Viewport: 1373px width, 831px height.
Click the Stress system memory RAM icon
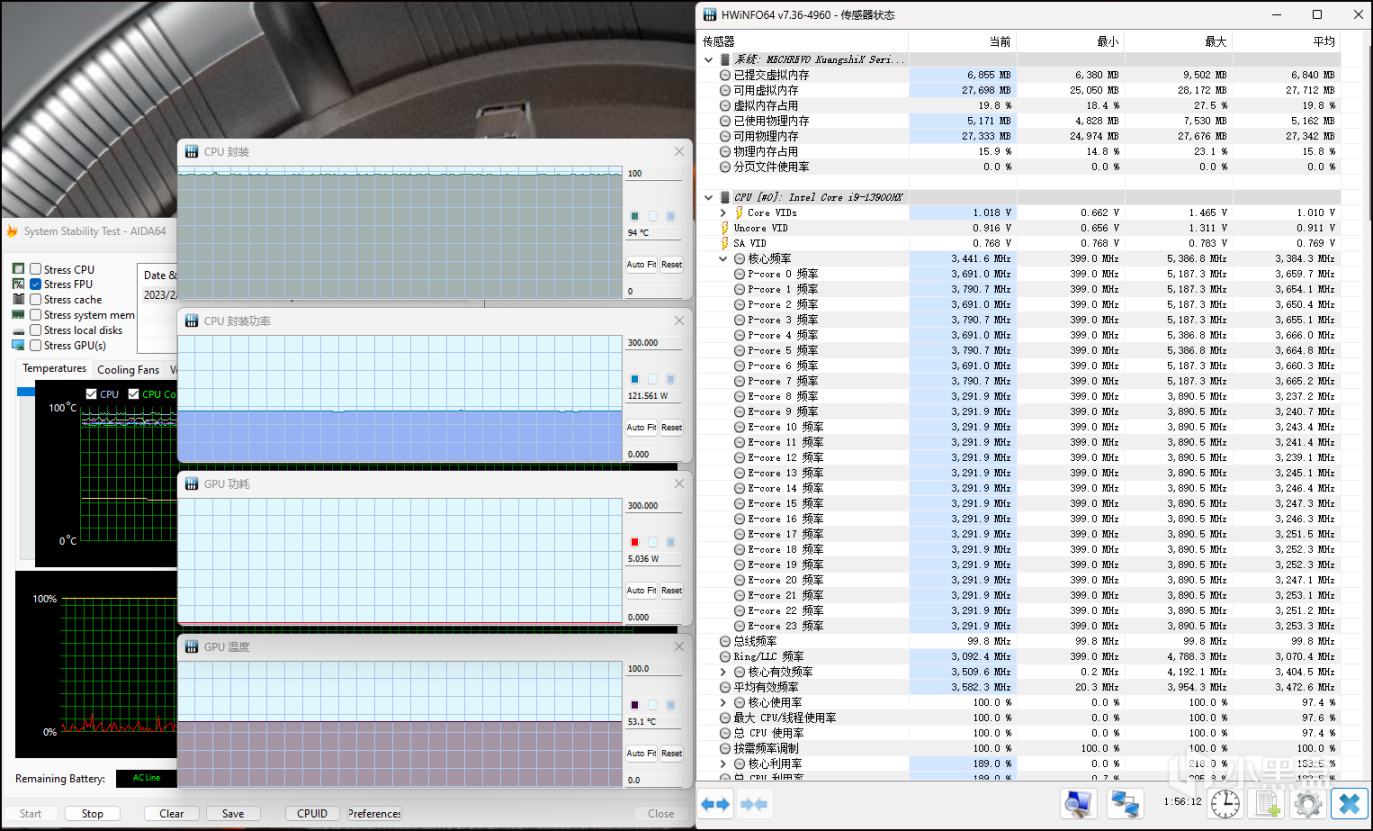point(18,315)
